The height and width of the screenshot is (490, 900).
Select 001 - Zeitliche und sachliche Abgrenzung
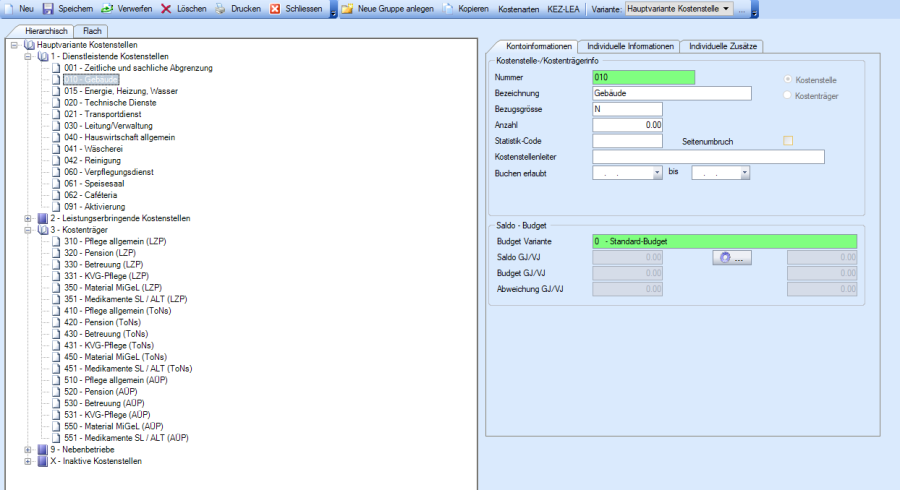(x=138, y=68)
